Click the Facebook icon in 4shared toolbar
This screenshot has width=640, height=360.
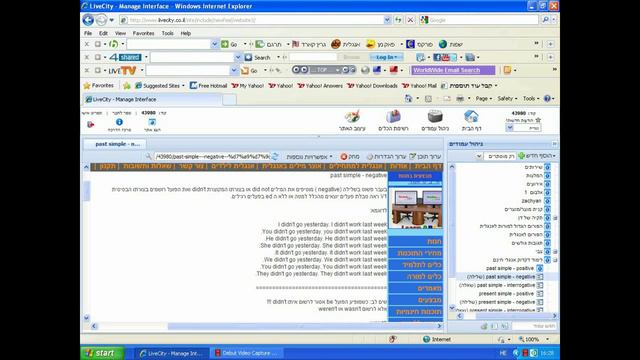coord(437,58)
